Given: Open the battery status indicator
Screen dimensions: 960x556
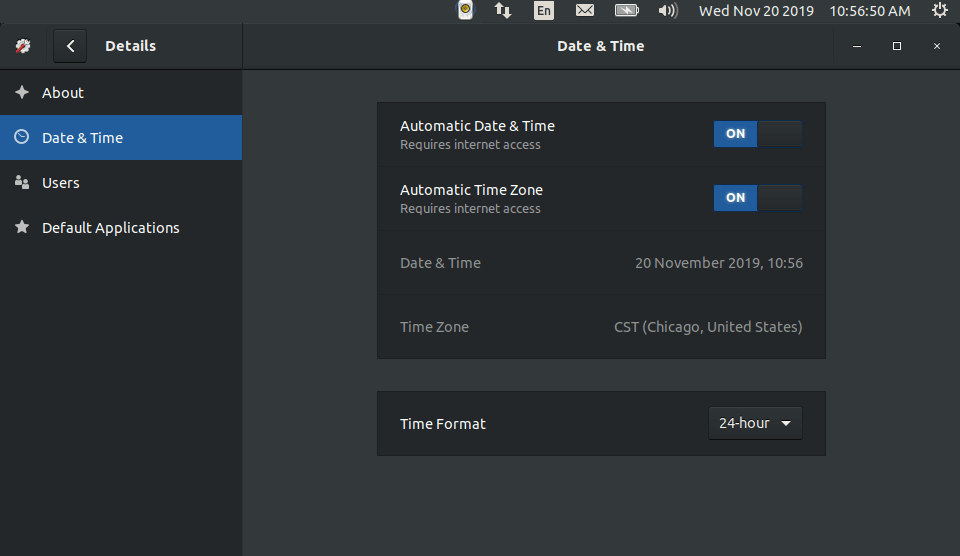Looking at the screenshot, I should pyautogui.click(x=627, y=11).
